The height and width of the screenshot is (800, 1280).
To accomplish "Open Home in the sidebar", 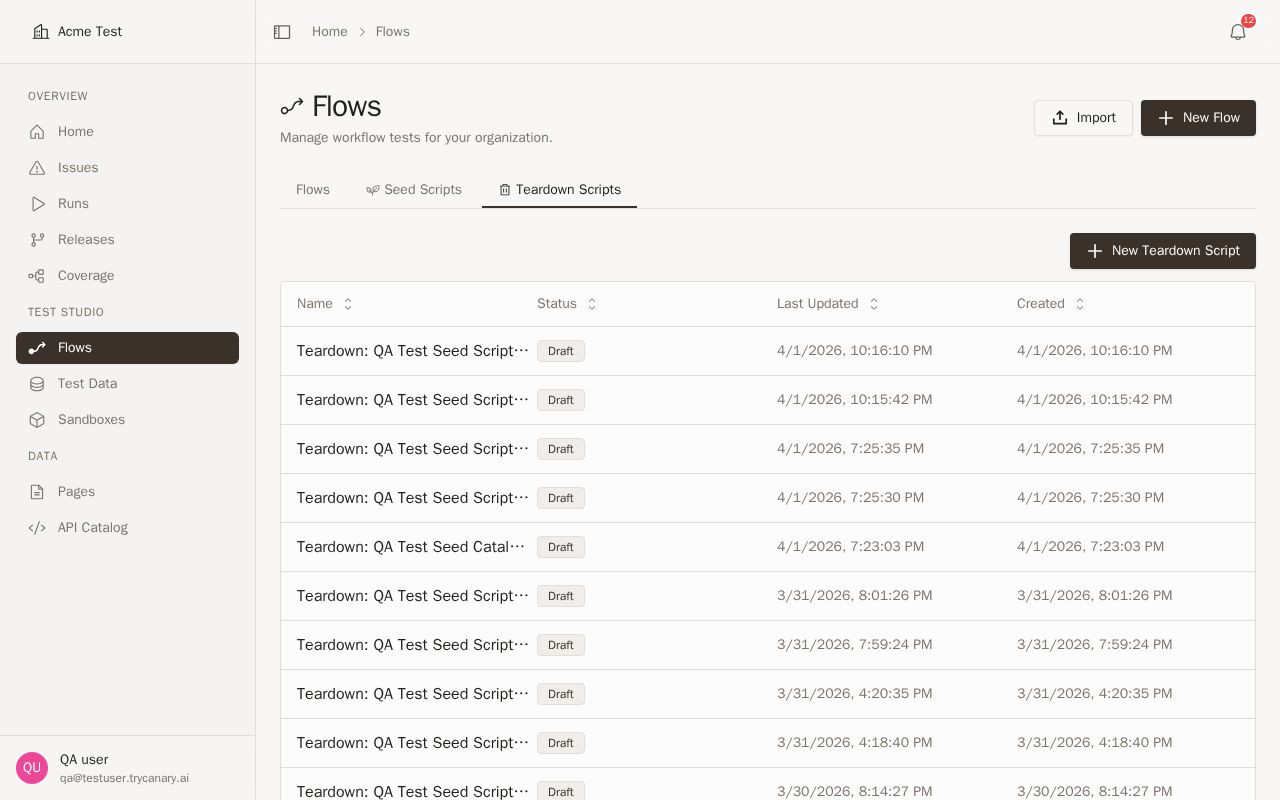I will [x=127, y=132].
